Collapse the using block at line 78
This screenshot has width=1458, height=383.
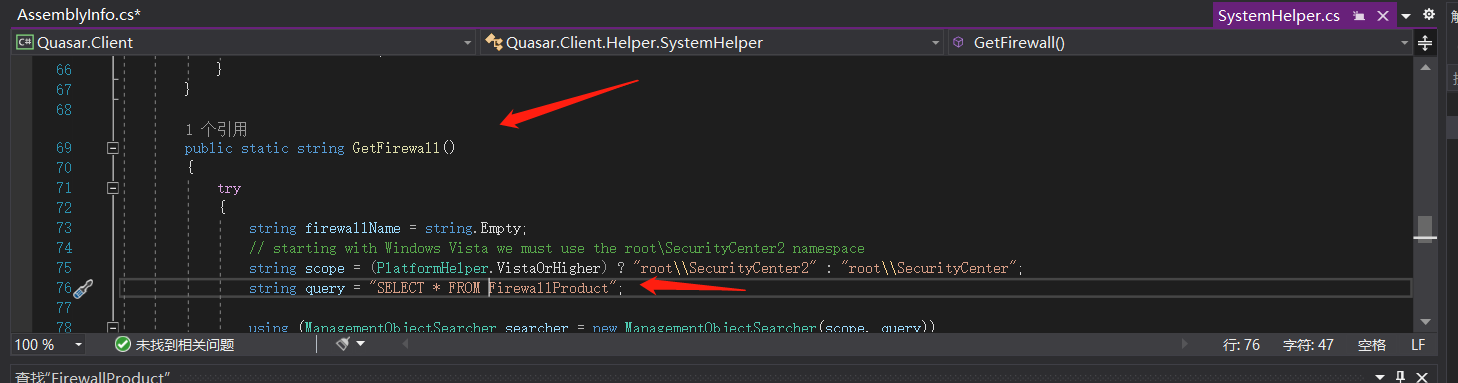tap(113, 327)
